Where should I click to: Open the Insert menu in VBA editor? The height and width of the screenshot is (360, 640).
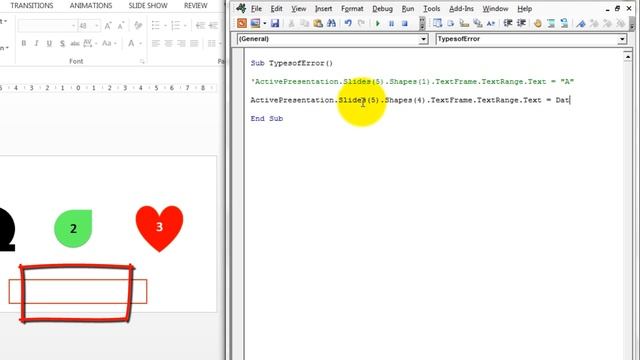pyautogui.click(x=323, y=9)
